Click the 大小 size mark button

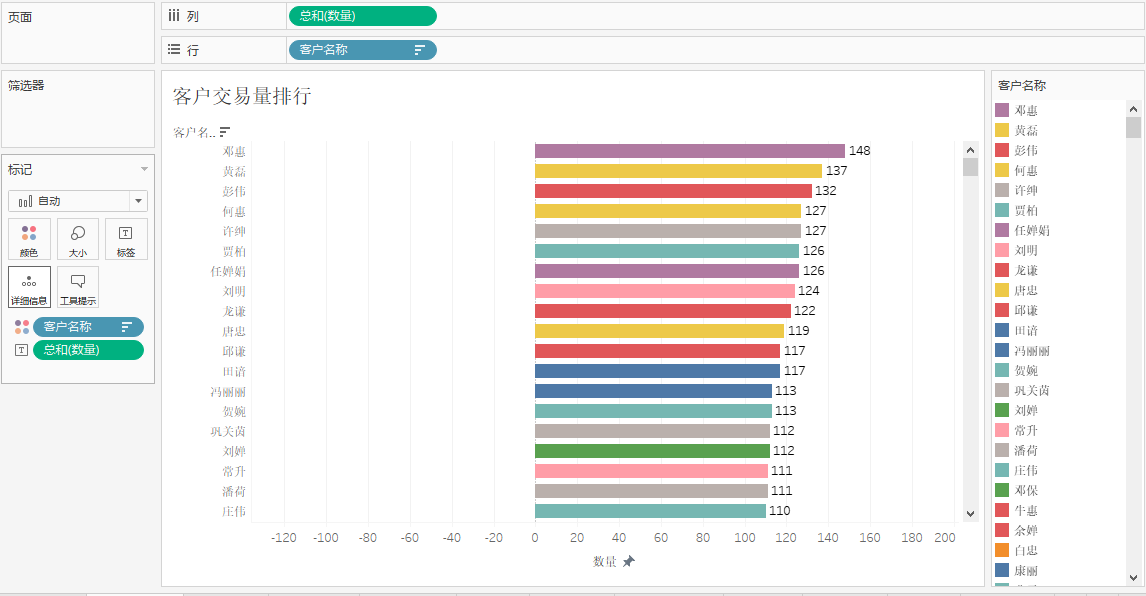pyautogui.click(x=78, y=239)
